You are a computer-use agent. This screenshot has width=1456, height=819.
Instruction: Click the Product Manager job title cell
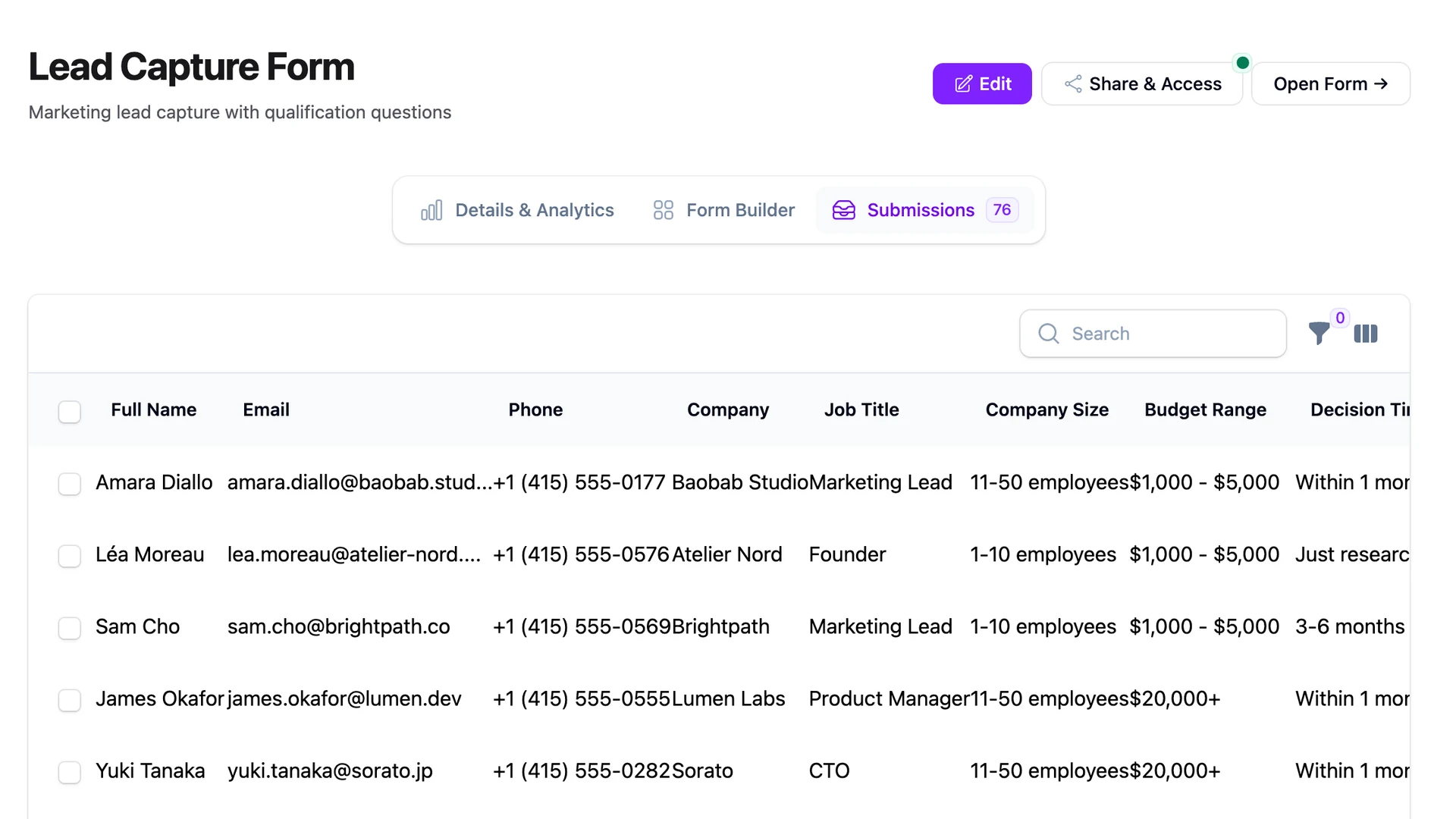click(x=890, y=698)
